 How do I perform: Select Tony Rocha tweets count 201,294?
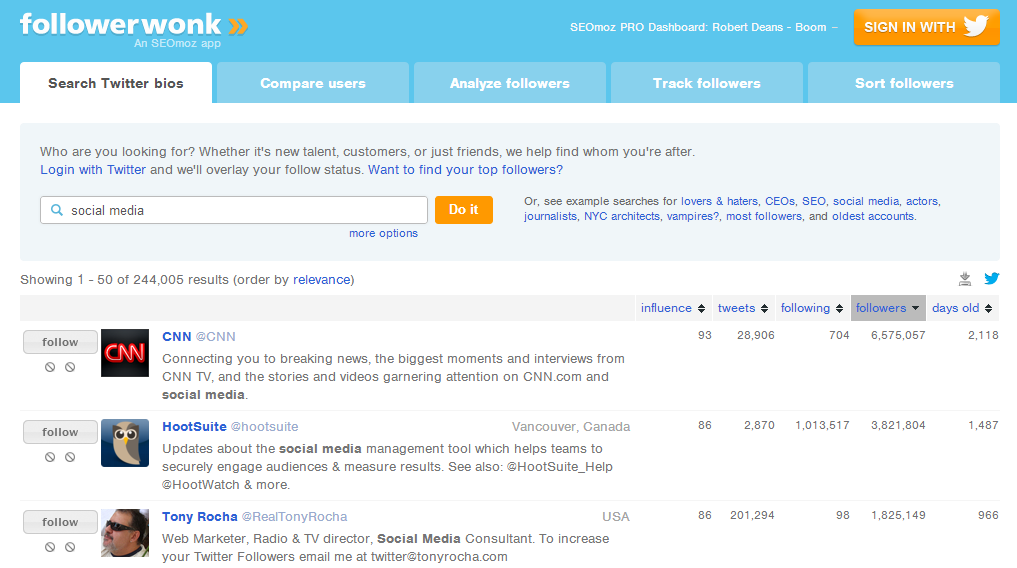752,515
